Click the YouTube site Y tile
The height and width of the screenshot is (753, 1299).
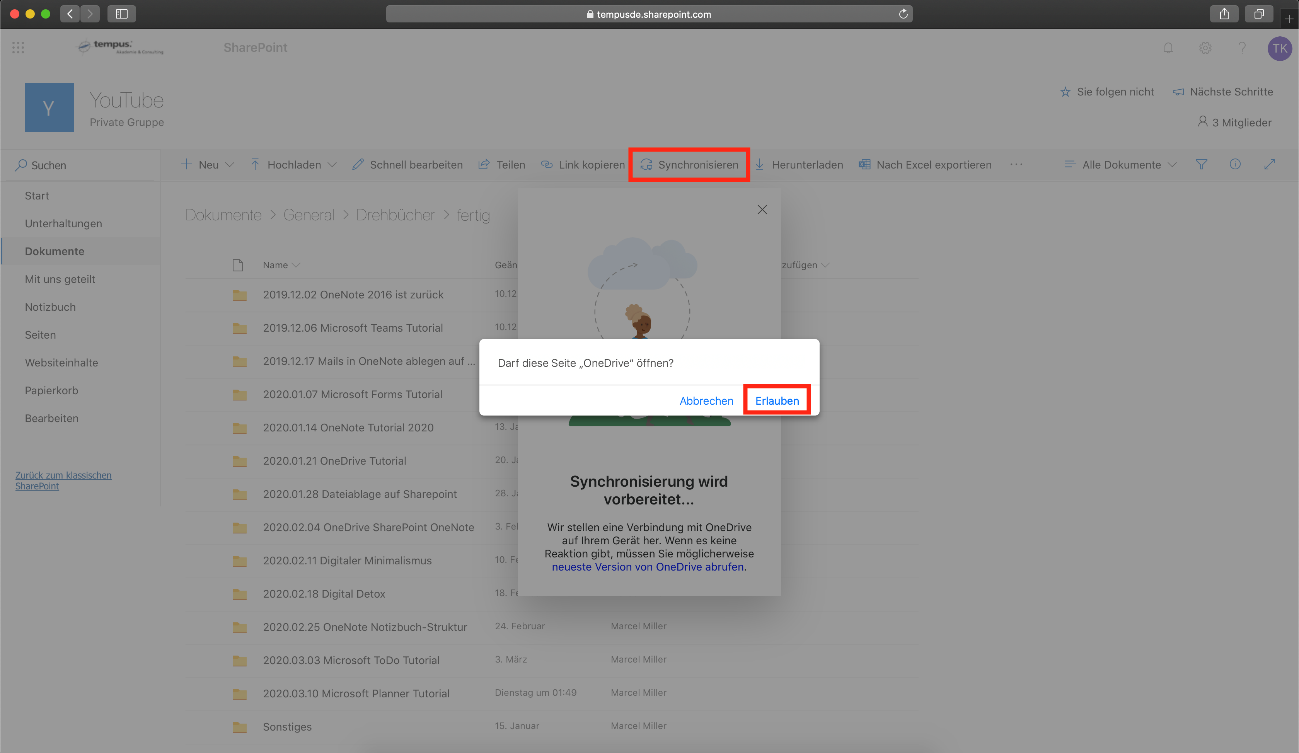[49, 107]
